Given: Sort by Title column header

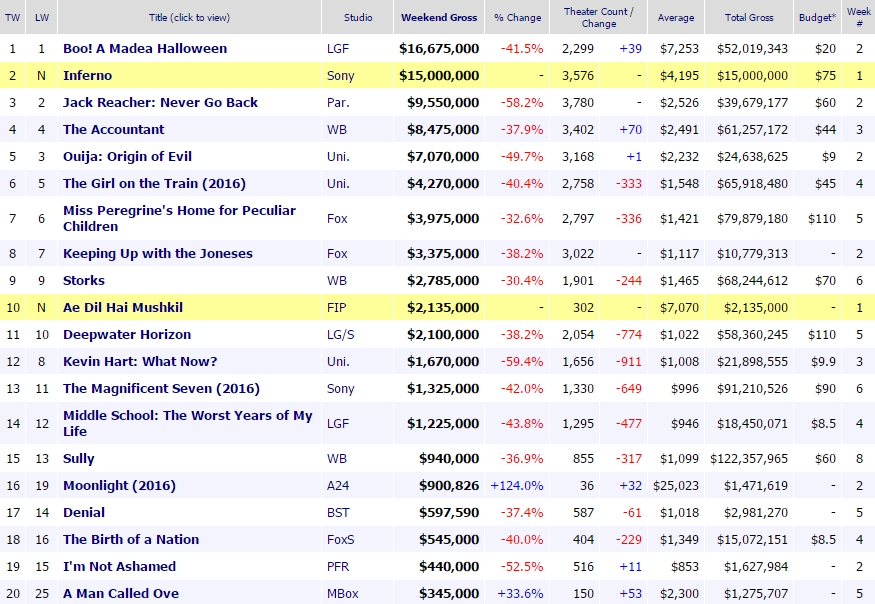Looking at the screenshot, I should tap(189, 17).
